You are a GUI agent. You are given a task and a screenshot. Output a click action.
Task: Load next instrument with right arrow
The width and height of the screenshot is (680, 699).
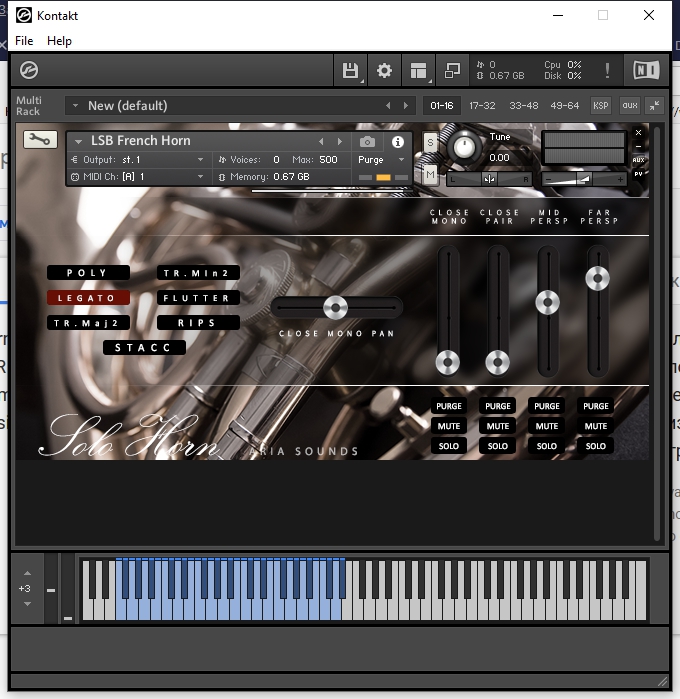pos(340,142)
